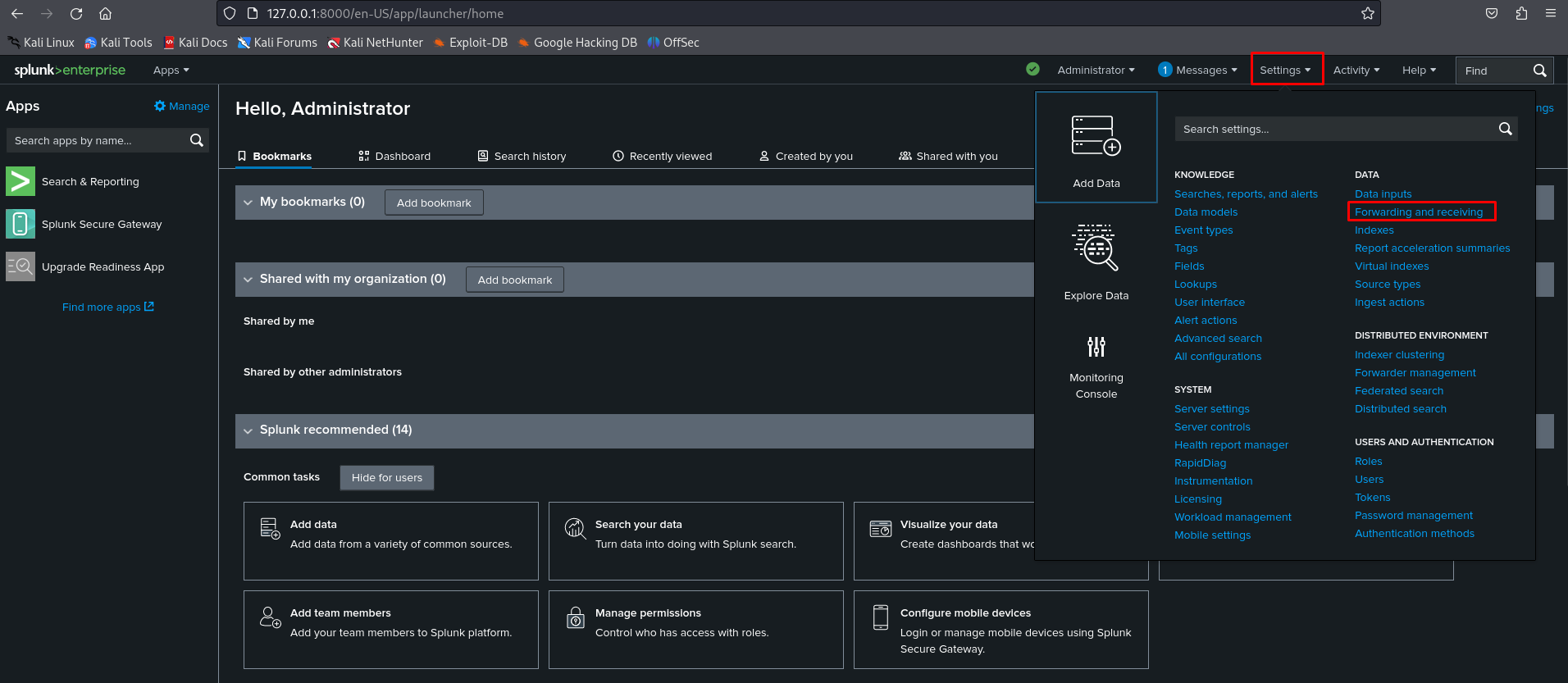The width and height of the screenshot is (1568, 683).
Task: Open the Indexes settings link
Action: 1374,230
